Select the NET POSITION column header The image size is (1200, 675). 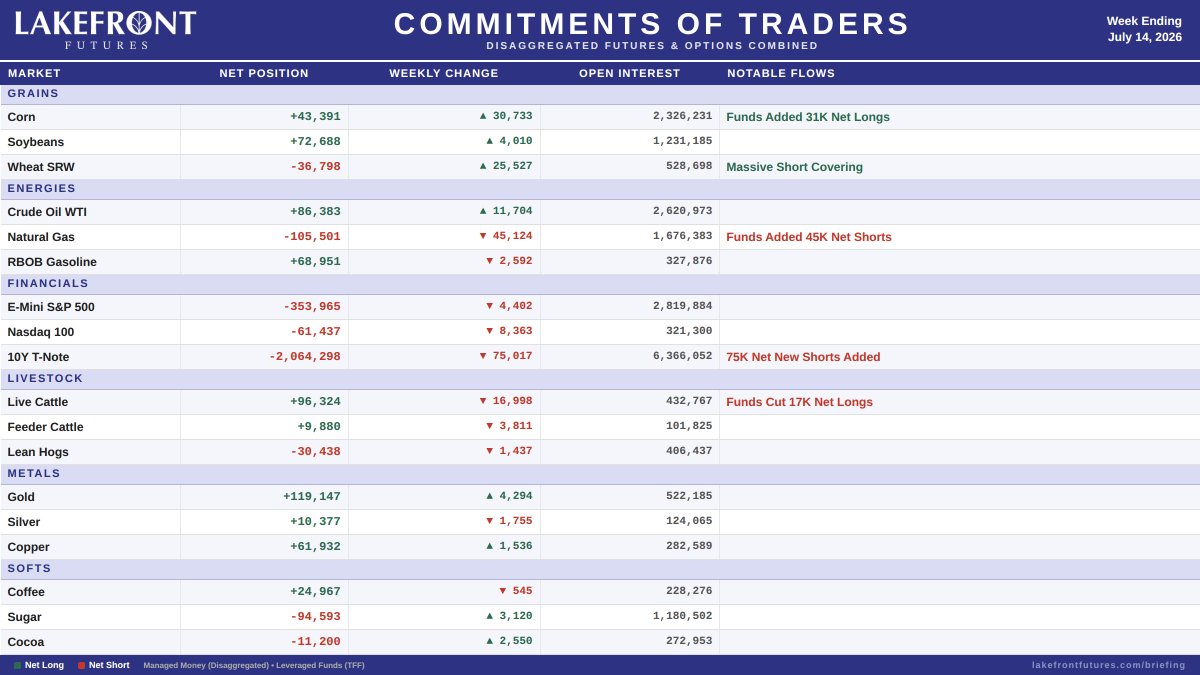click(264, 73)
